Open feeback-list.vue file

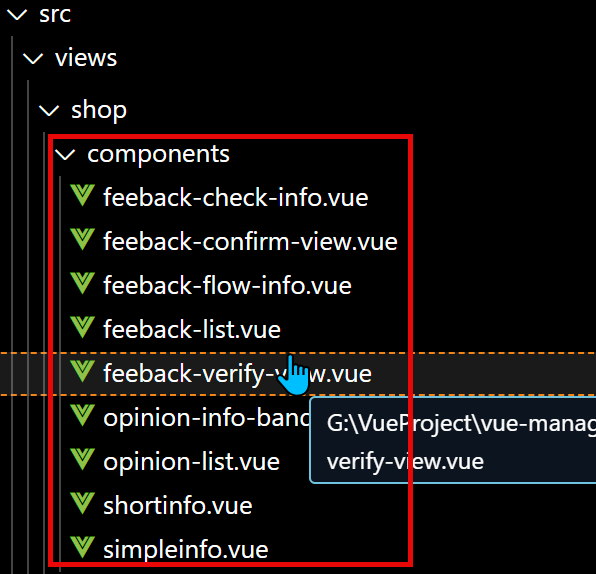pyautogui.click(x=192, y=330)
